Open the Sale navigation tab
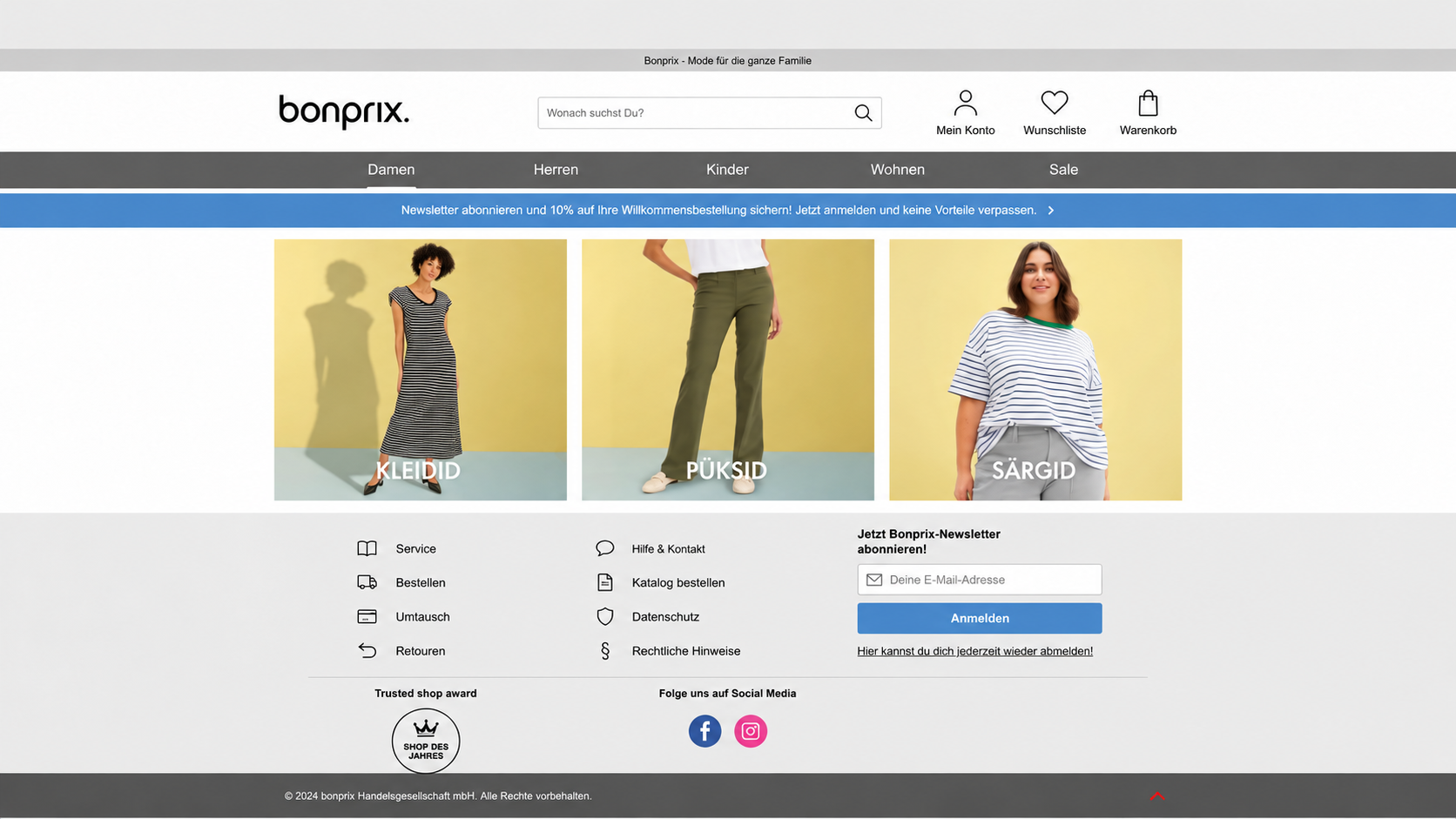The width and height of the screenshot is (1456, 819). coord(1063,170)
